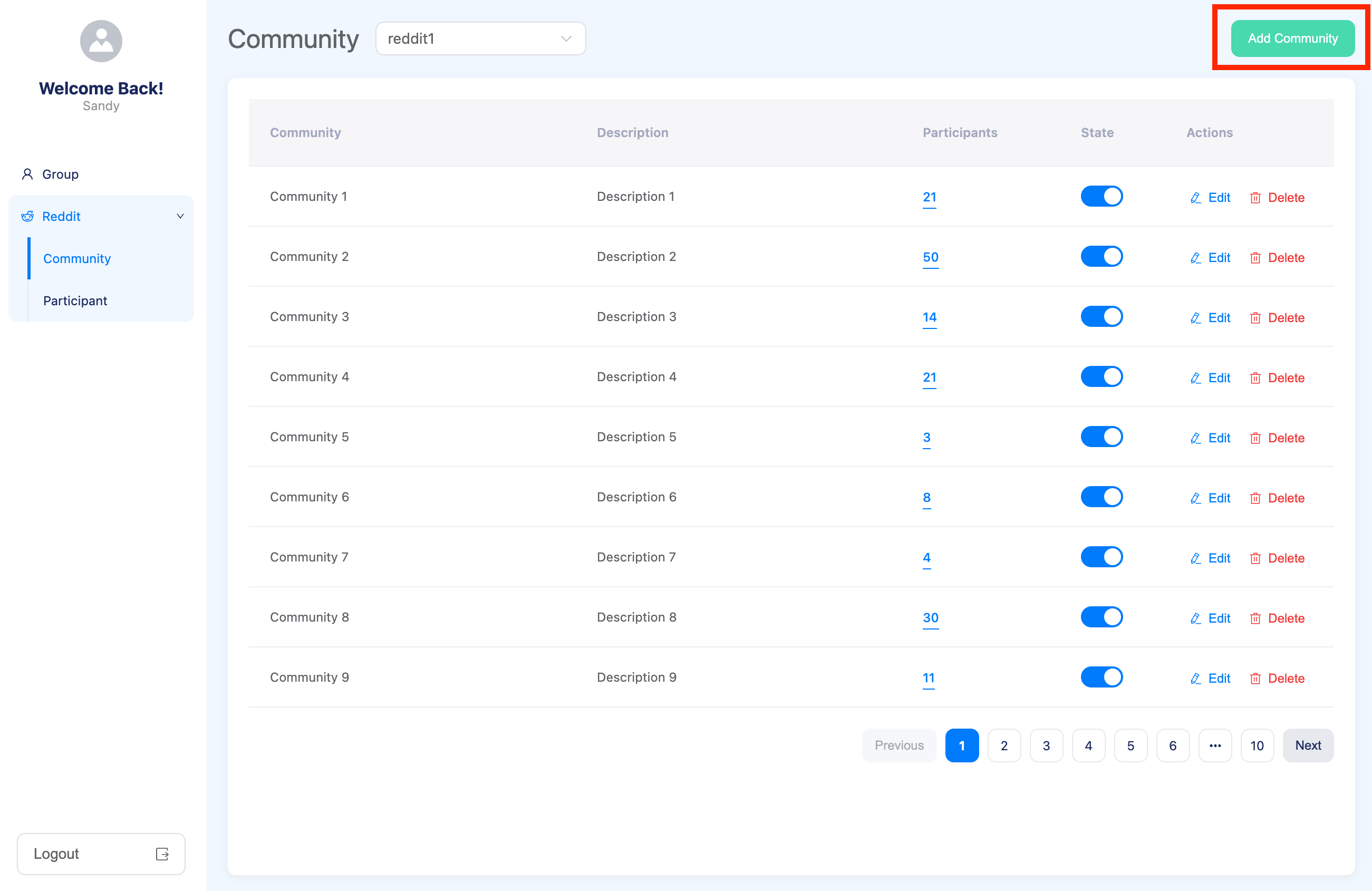Click the Group person icon
1372x891 pixels.
[x=27, y=174]
